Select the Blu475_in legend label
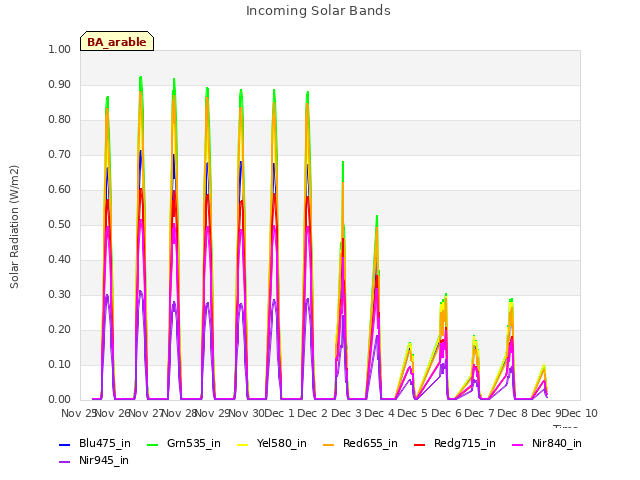The image size is (640, 480). (105, 443)
